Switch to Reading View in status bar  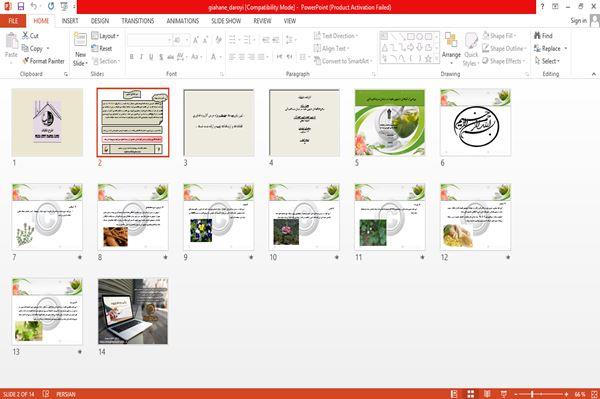pos(487,394)
